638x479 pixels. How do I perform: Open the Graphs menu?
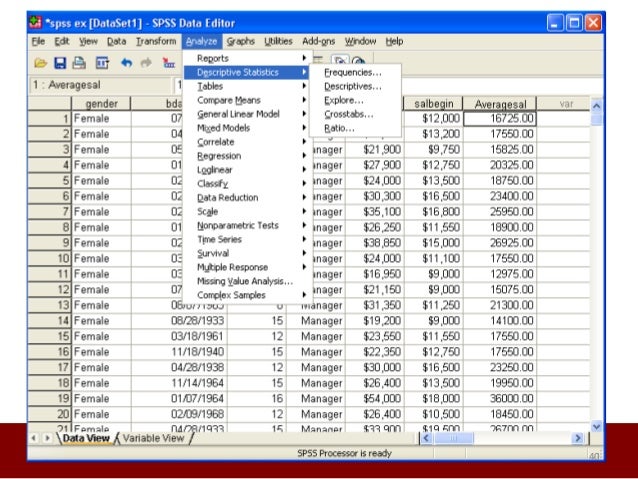tap(240, 41)
